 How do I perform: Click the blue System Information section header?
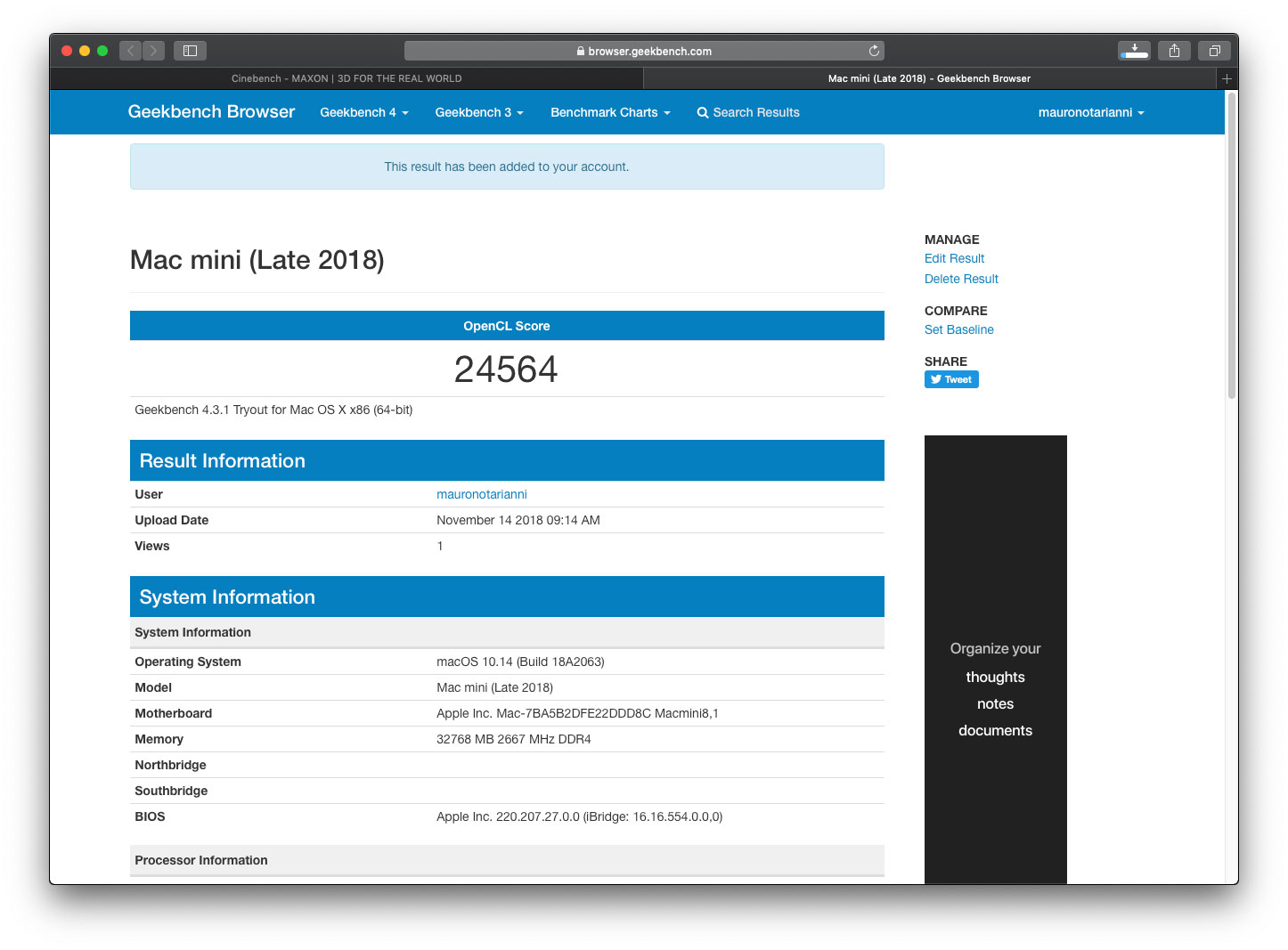[x=507, y=597]
